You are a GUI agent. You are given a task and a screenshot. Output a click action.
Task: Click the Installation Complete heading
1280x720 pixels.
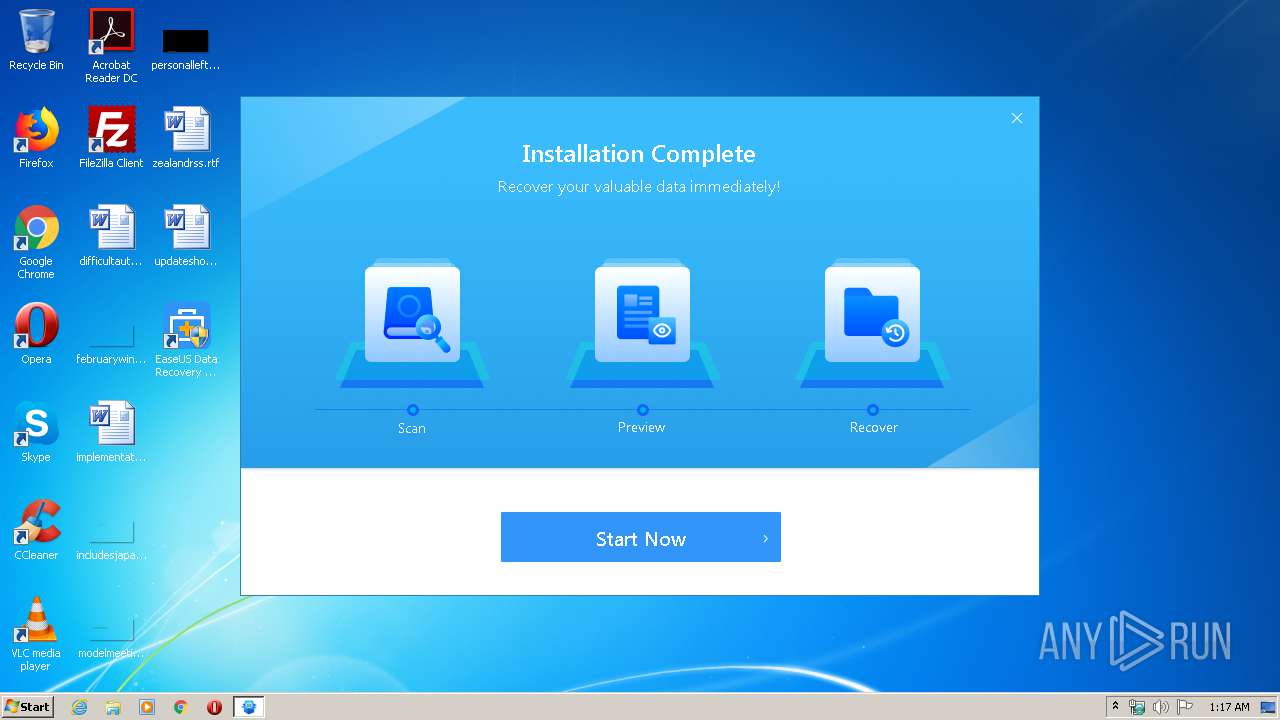point(638,154)
